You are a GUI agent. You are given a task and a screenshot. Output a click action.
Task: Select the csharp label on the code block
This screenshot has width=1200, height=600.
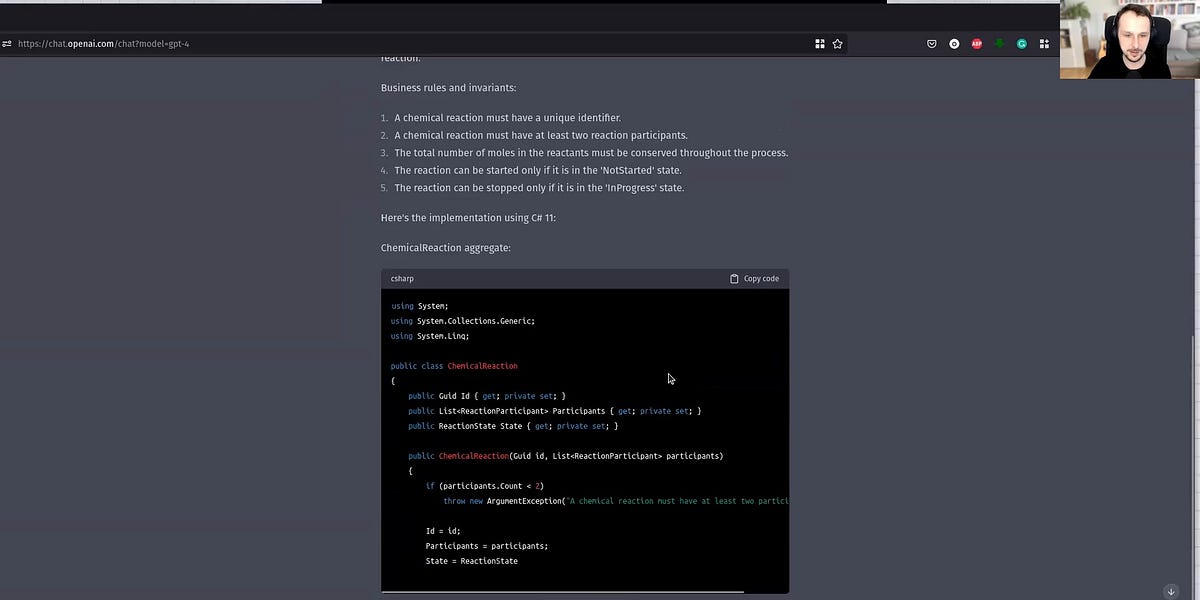coord(402,278)
